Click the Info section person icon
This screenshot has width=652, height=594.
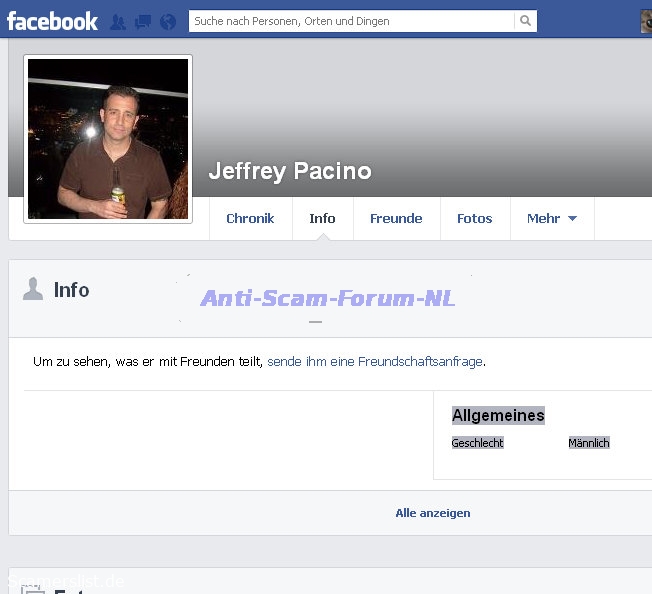(33, 290)
